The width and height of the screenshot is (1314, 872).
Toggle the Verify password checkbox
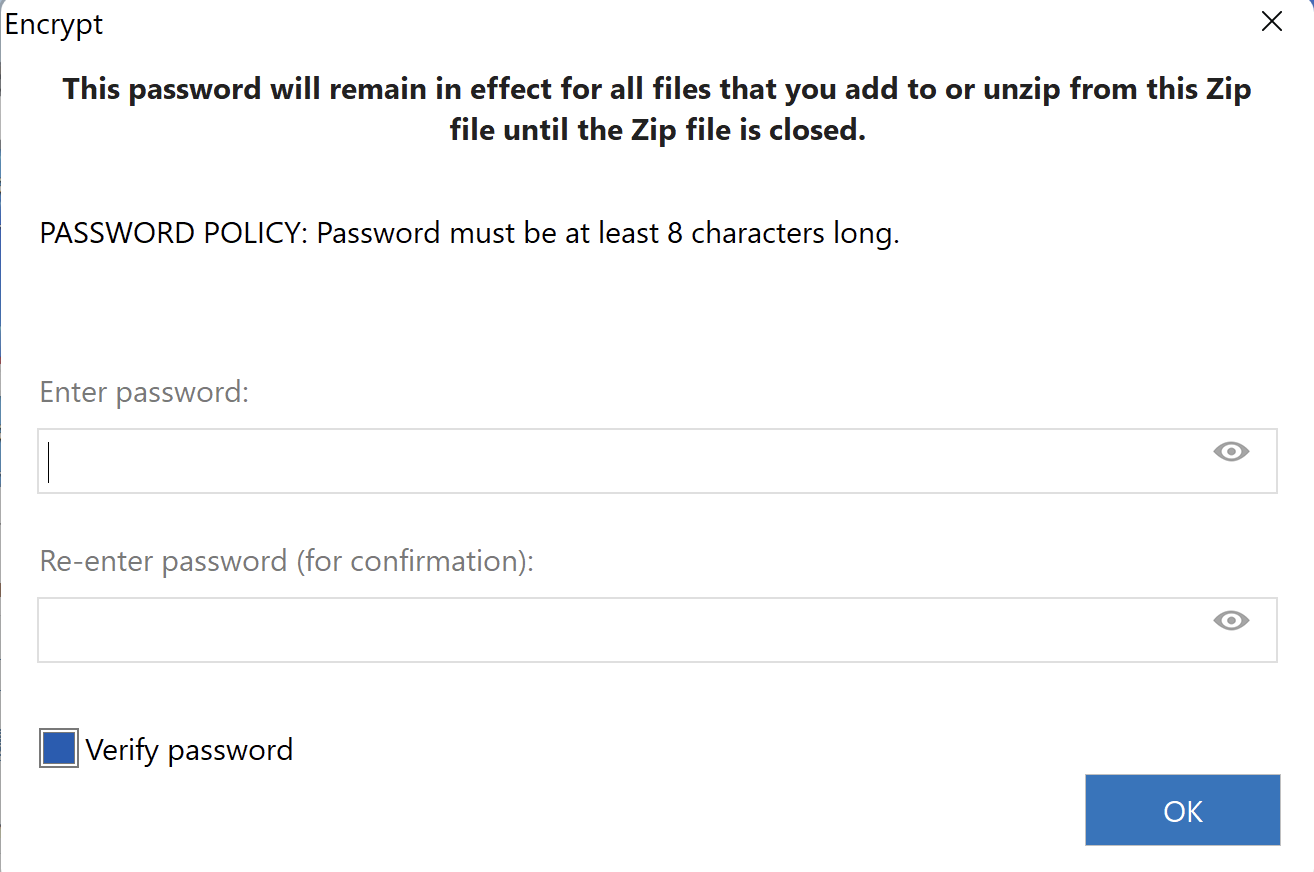(x=59, y=748)
